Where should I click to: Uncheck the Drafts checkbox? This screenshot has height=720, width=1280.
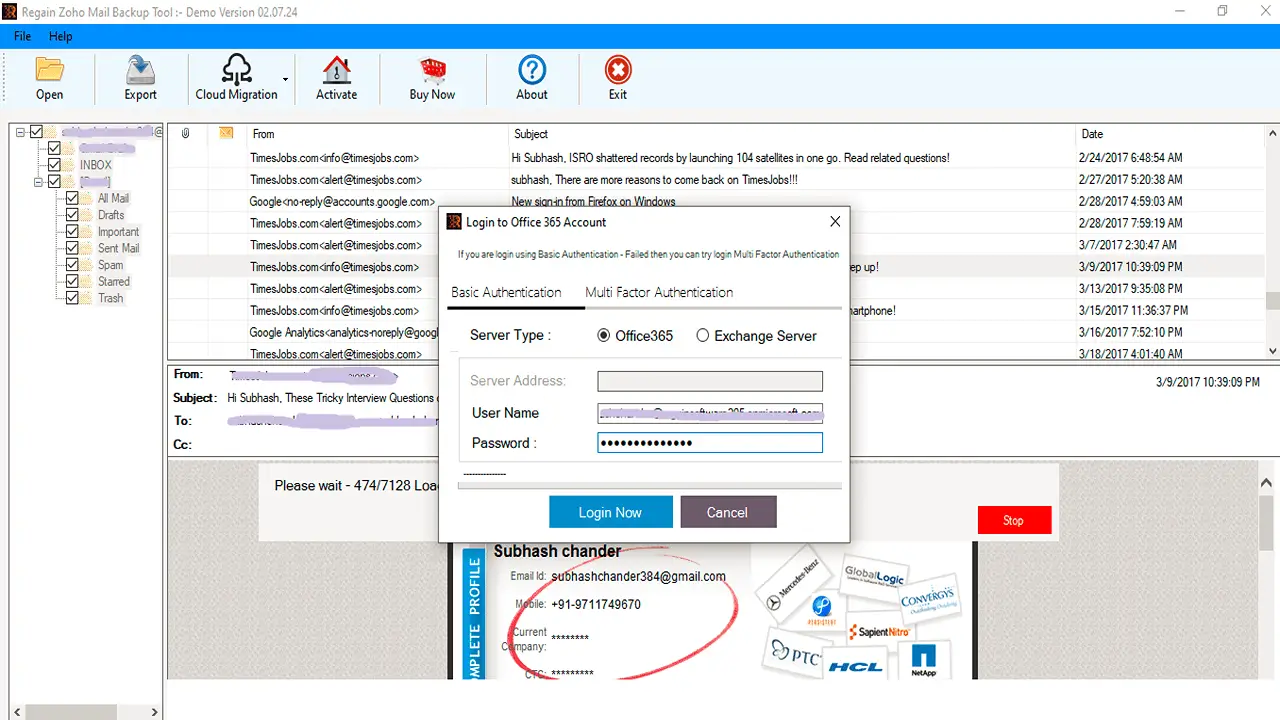click(73, 215)
